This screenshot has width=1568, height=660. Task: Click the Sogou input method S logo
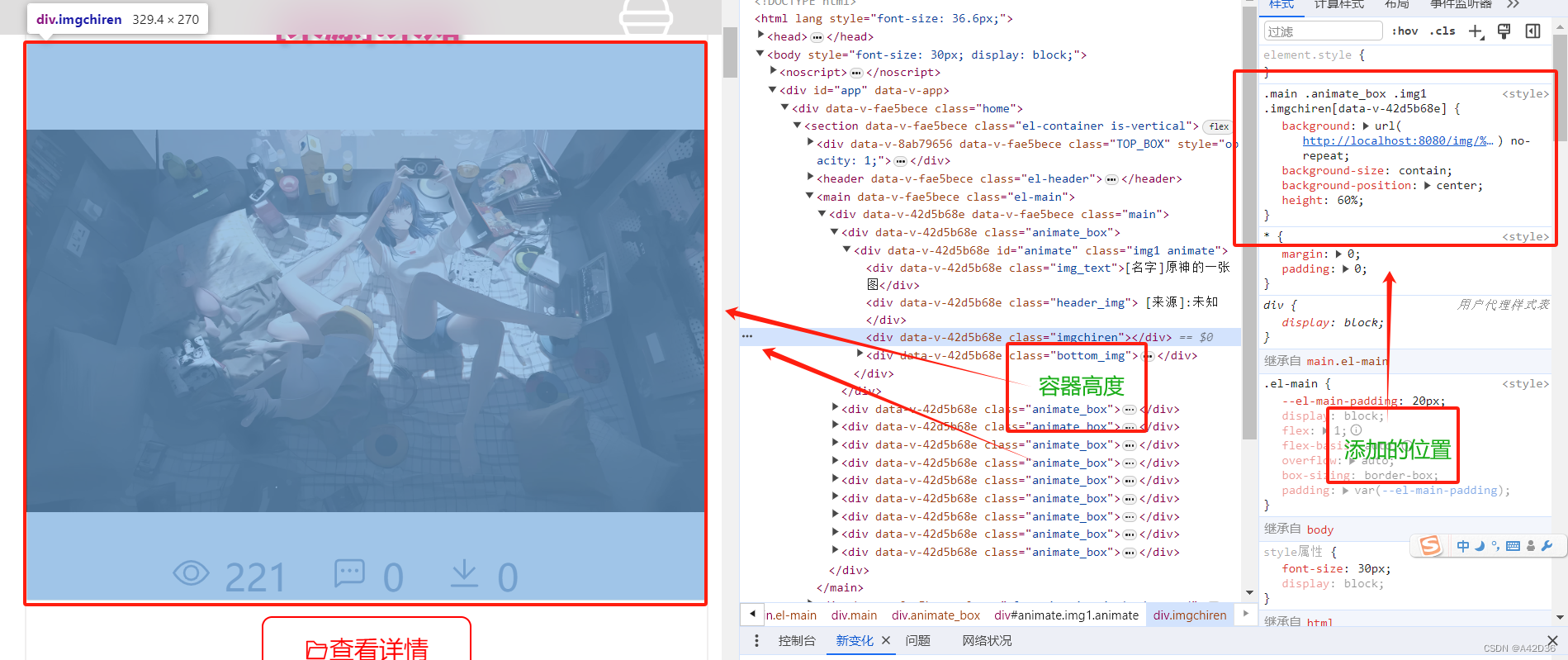tap(1430, 546)
